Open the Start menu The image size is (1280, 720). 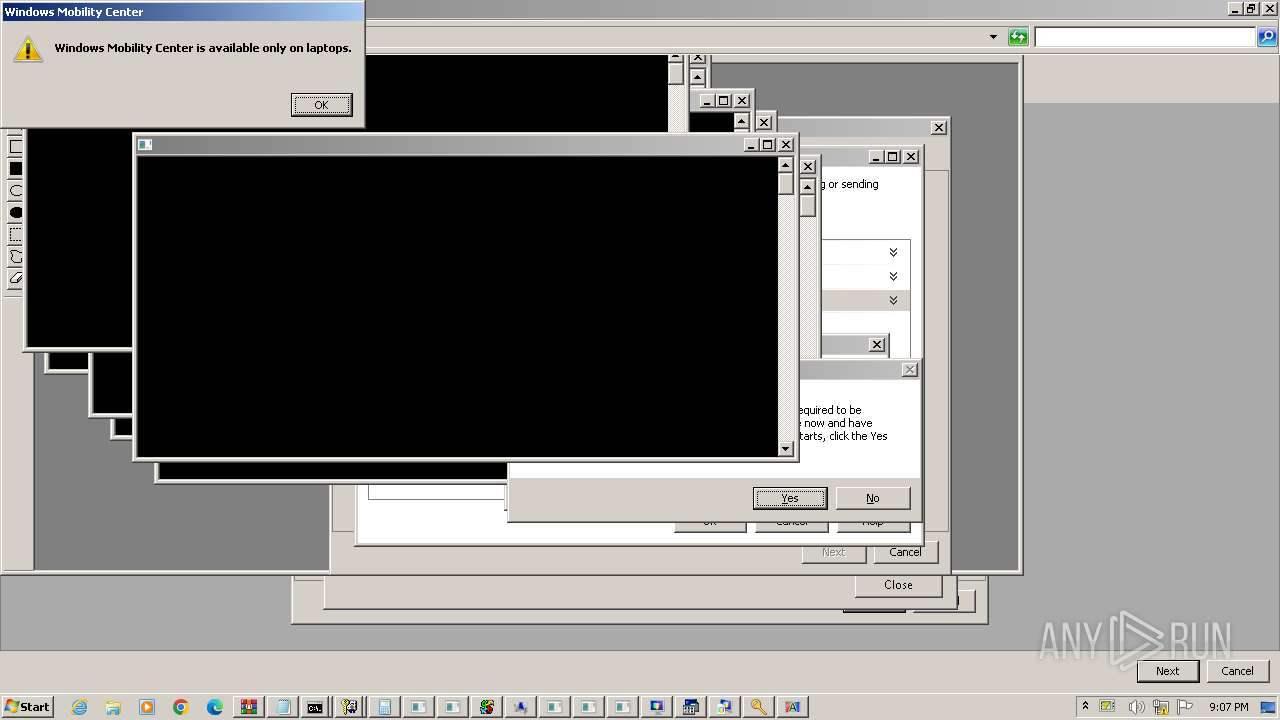pyautogui.click(x=27, y=706)
